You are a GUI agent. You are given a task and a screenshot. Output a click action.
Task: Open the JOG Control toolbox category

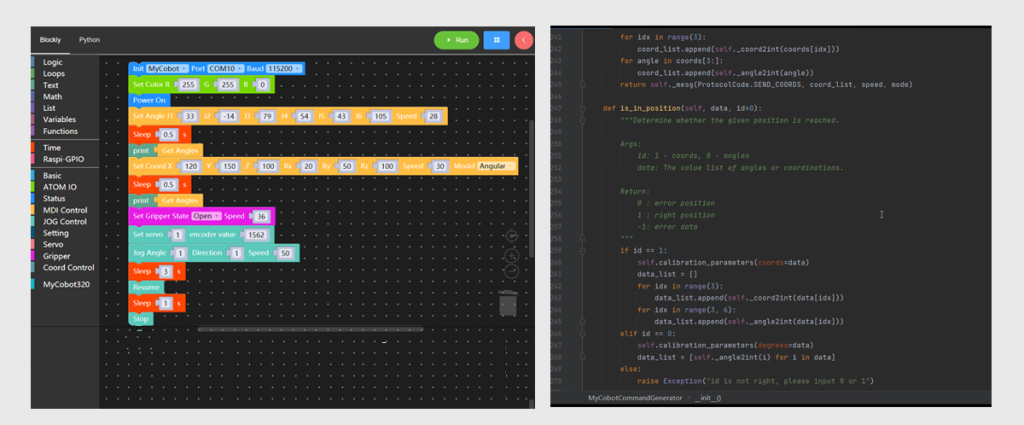click(64, 221)
